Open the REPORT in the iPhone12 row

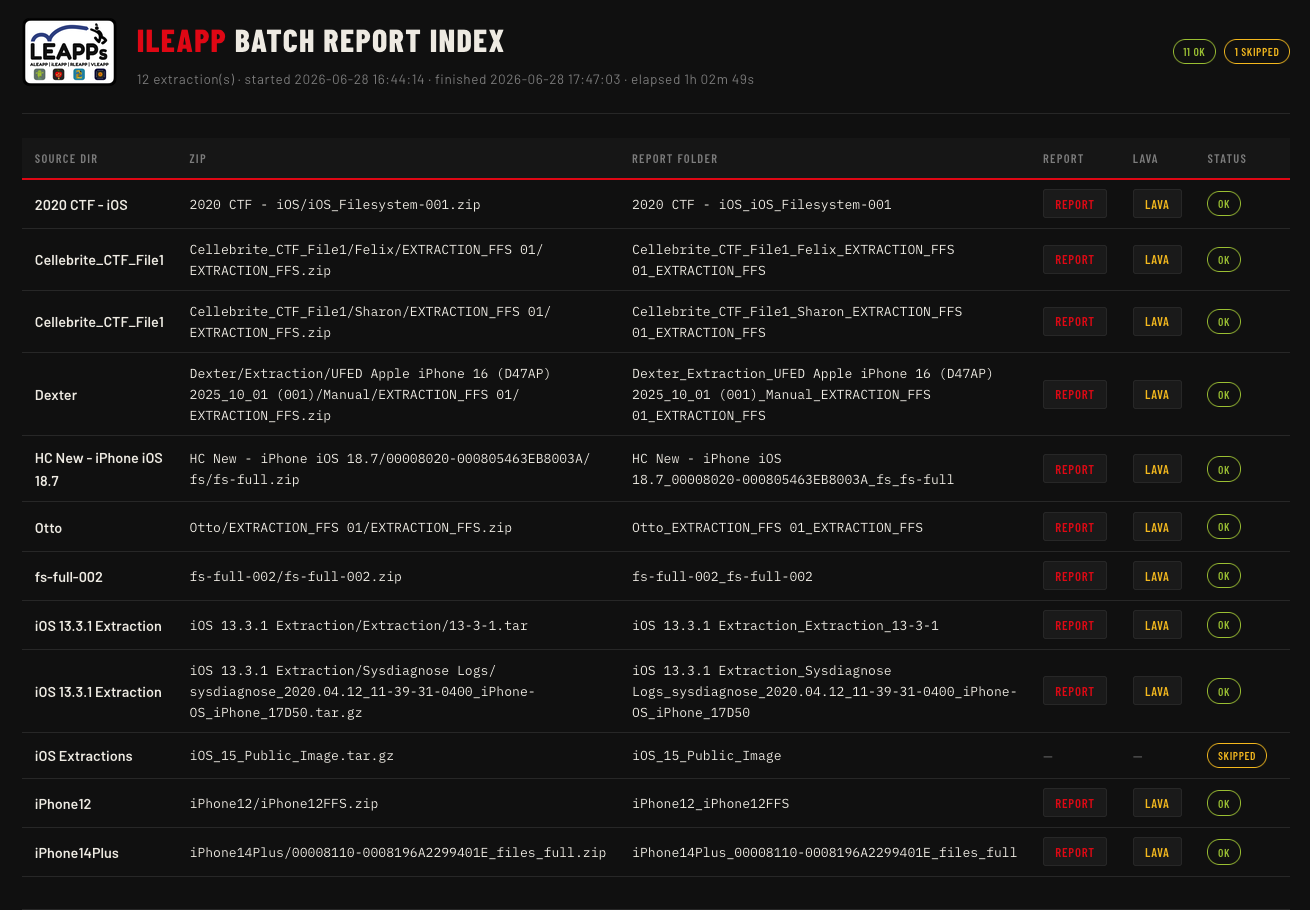click(x=1075, y=803)
